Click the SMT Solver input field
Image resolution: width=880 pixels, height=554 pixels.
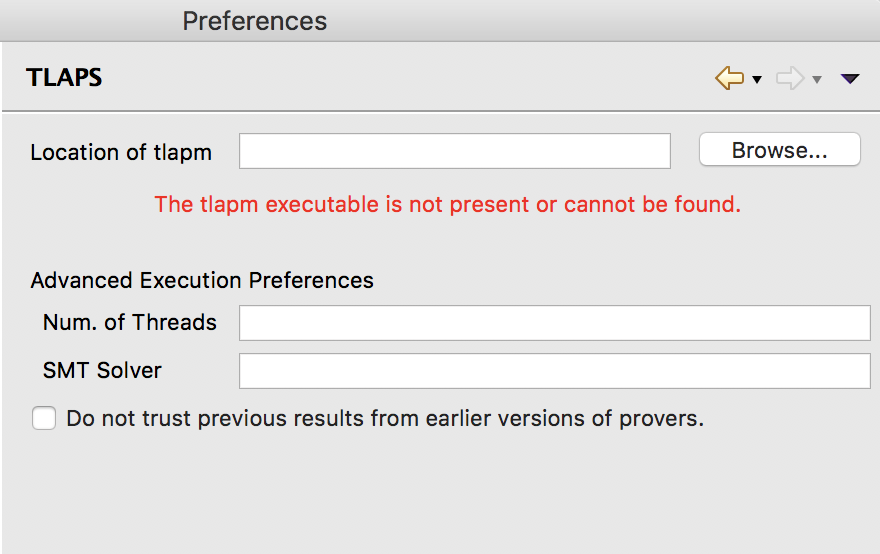(554, 371)
